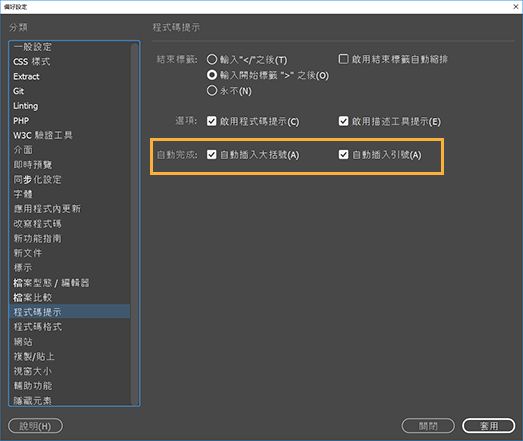Image resolution: width=523 pixels, height=441 pixels.
Task: Open the 輔助功能 category
Action: point(70,386)
